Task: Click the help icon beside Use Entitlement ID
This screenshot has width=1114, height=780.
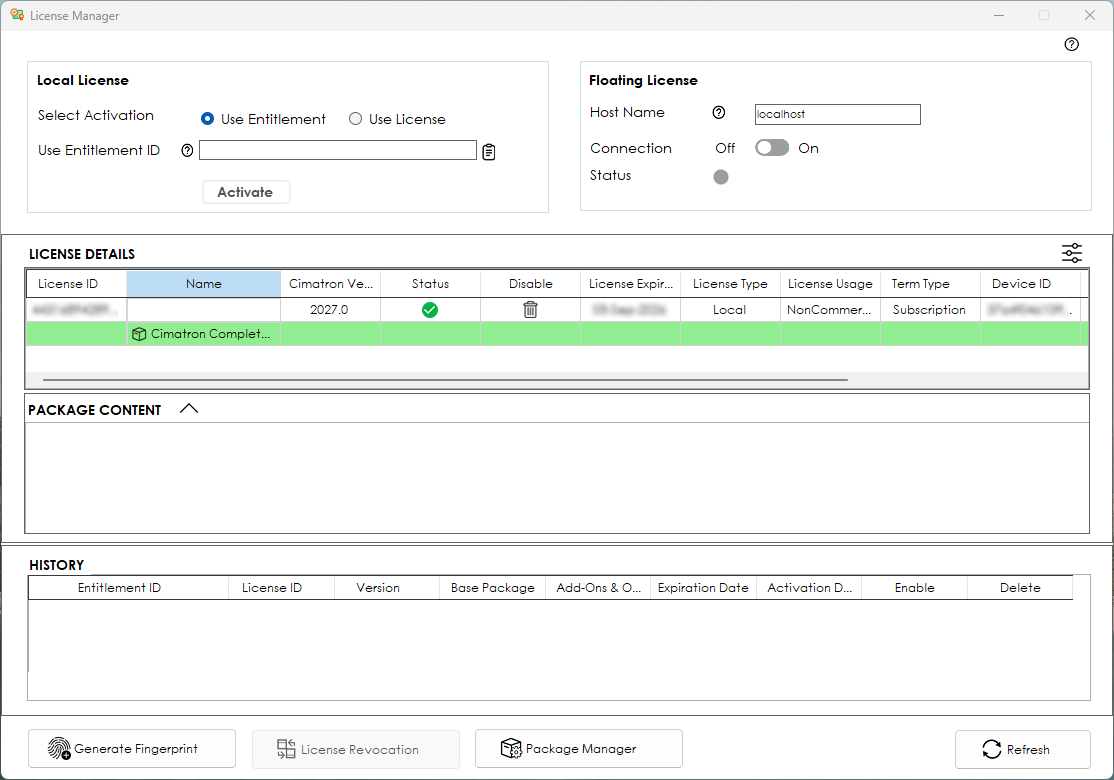Action: 187,151
